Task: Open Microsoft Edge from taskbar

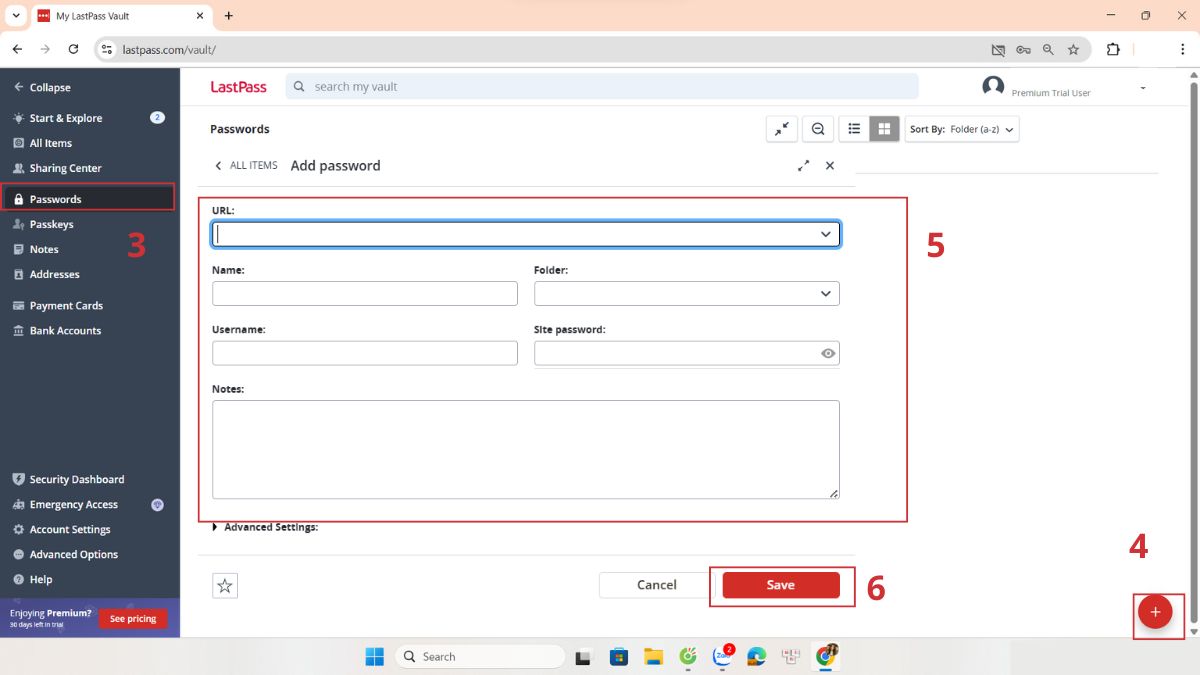Action: (x=757, y=656)
